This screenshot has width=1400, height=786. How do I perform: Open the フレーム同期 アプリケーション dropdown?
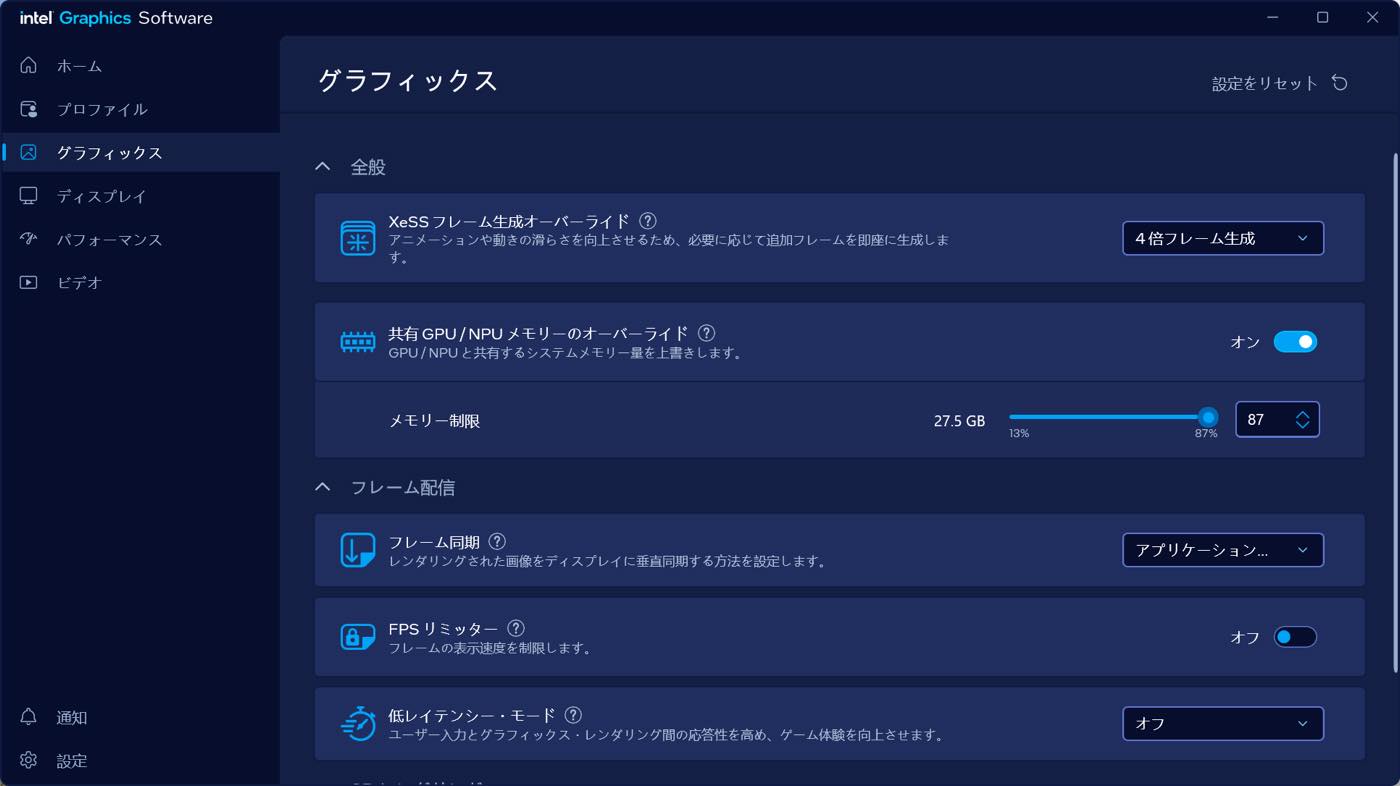coord(1223,550)
